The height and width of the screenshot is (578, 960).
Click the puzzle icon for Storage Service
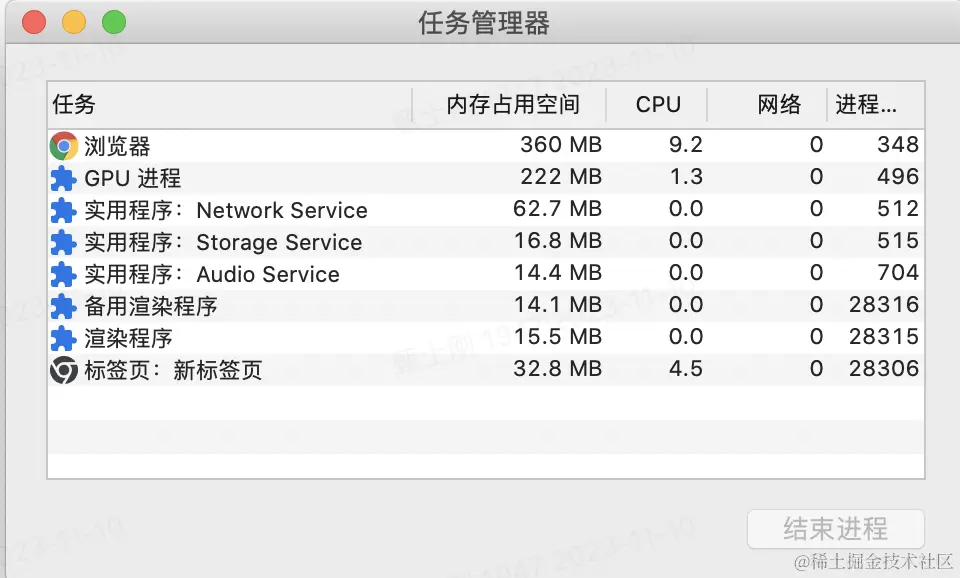[x=64, y=243]
